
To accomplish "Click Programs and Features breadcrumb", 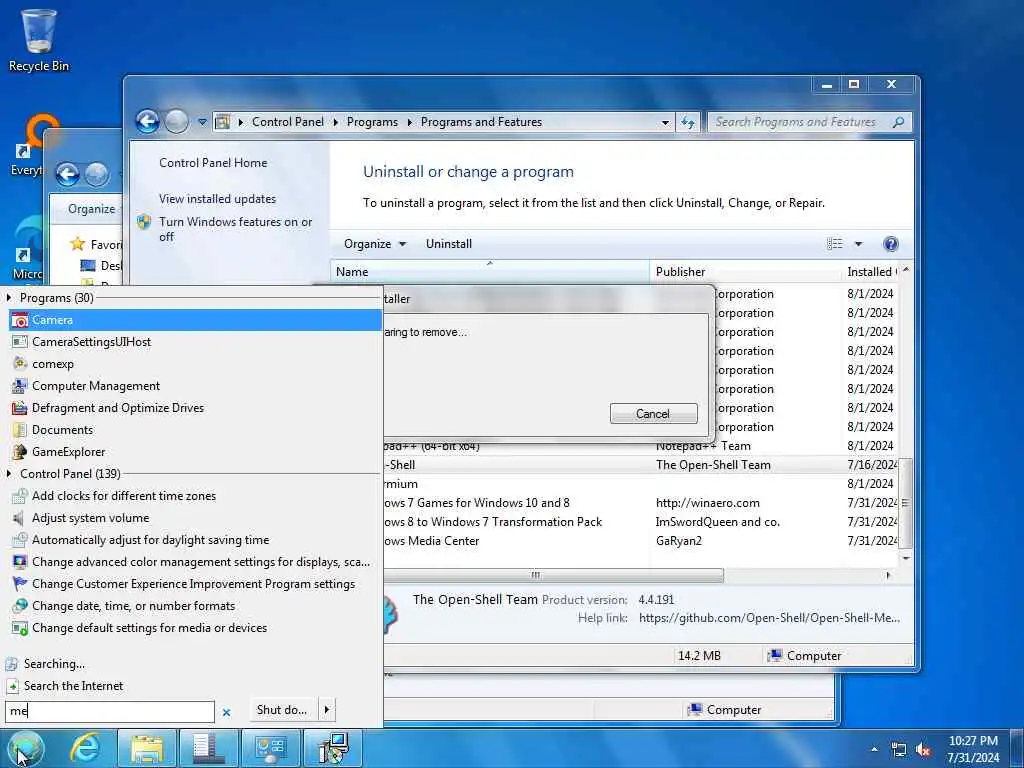I will 481,122.
